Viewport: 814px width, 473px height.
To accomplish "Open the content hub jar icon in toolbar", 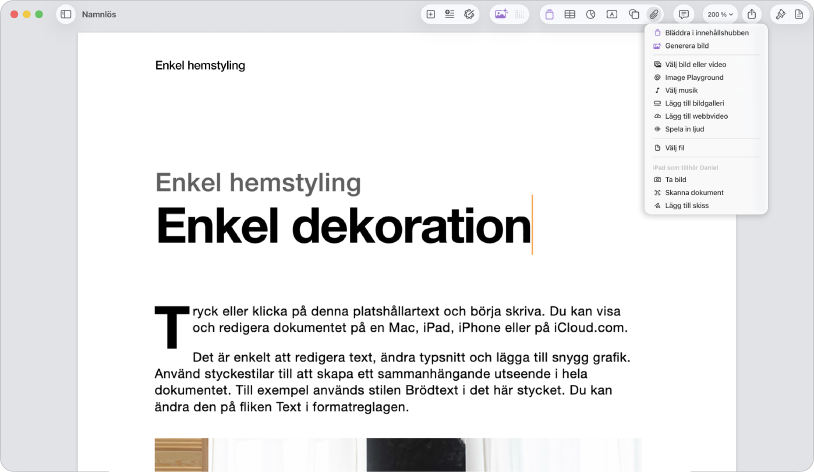I will [549, 15].
